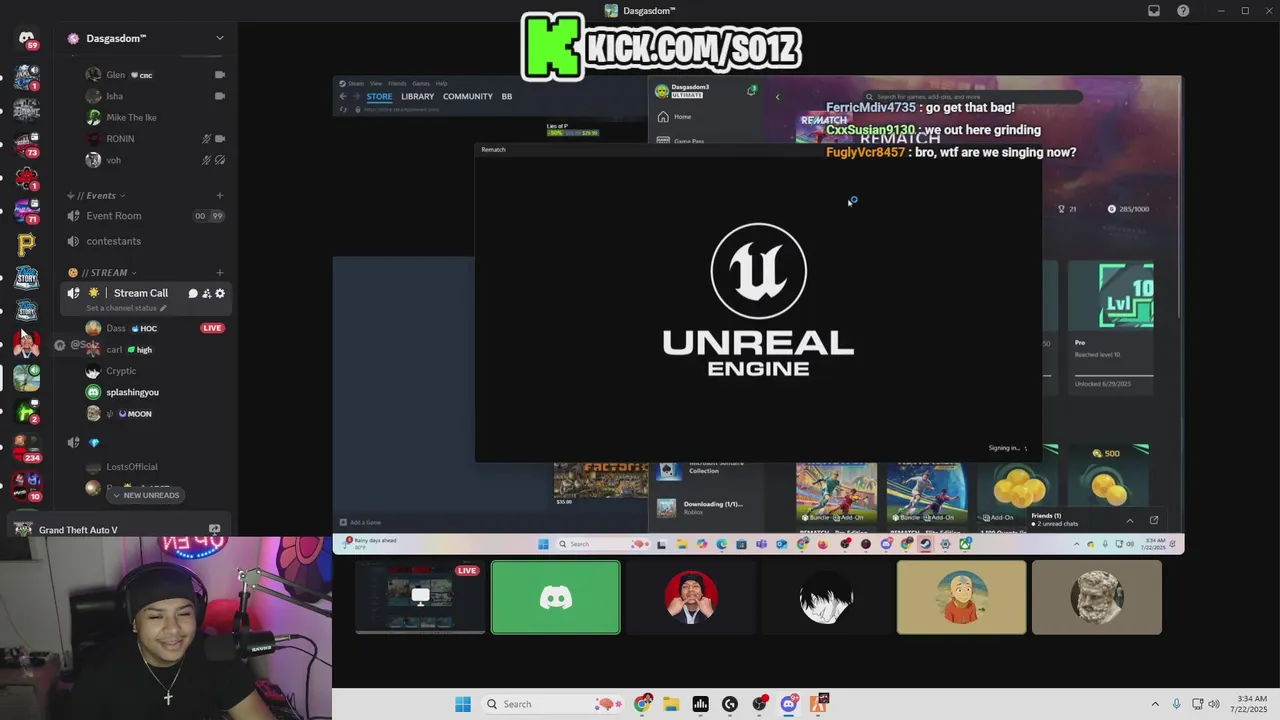Open the Pittsburgh Pirates P server icon
The height and width of the screenshot is (720, 1280).
coord(27,244)
